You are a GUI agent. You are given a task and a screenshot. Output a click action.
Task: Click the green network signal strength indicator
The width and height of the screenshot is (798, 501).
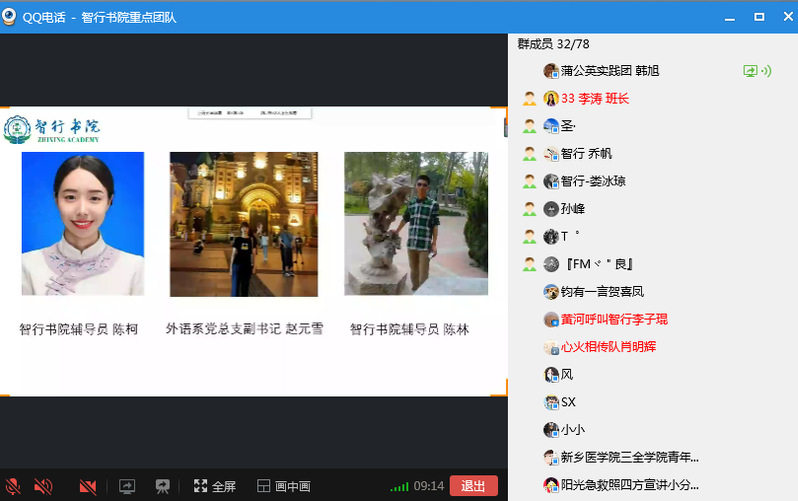click(x=399, y=486)
